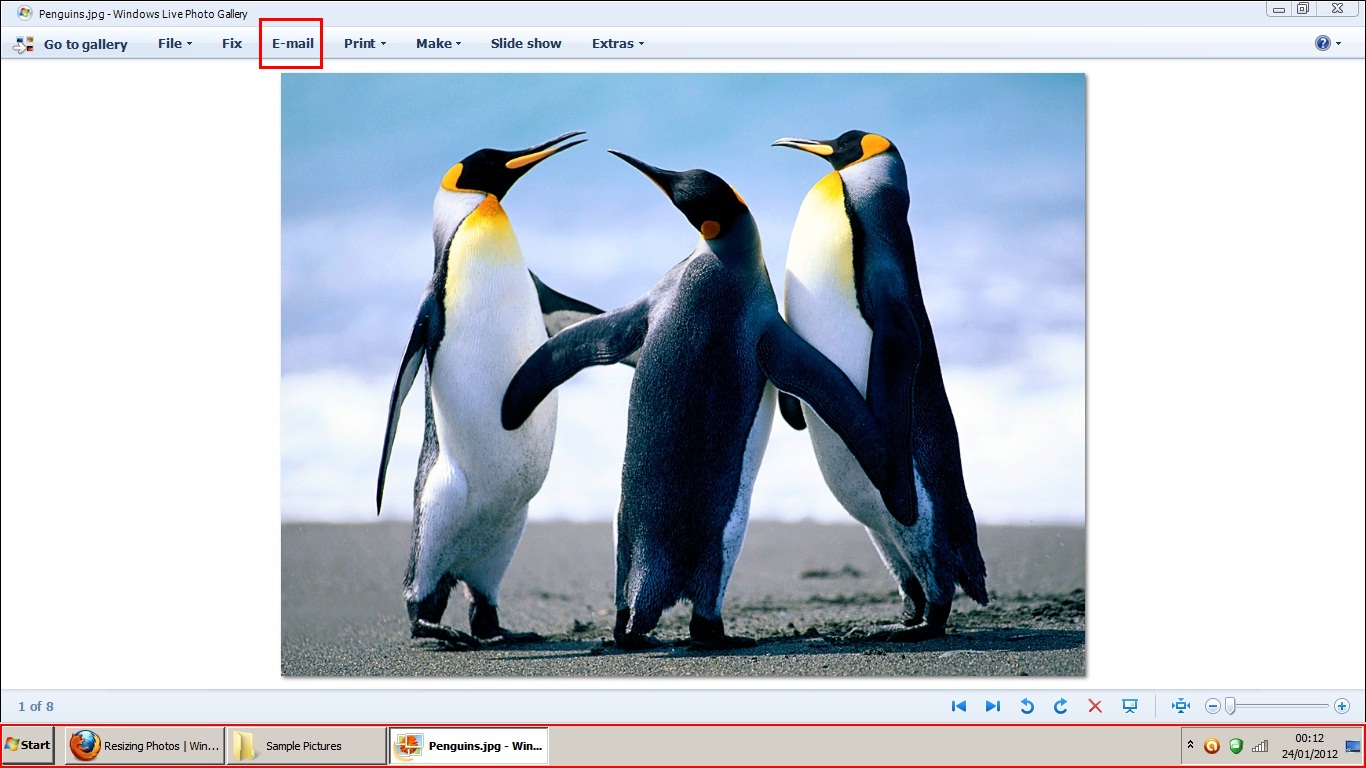
Task: Click Fix in the toolbar
Action: click(x=232, y=43)
